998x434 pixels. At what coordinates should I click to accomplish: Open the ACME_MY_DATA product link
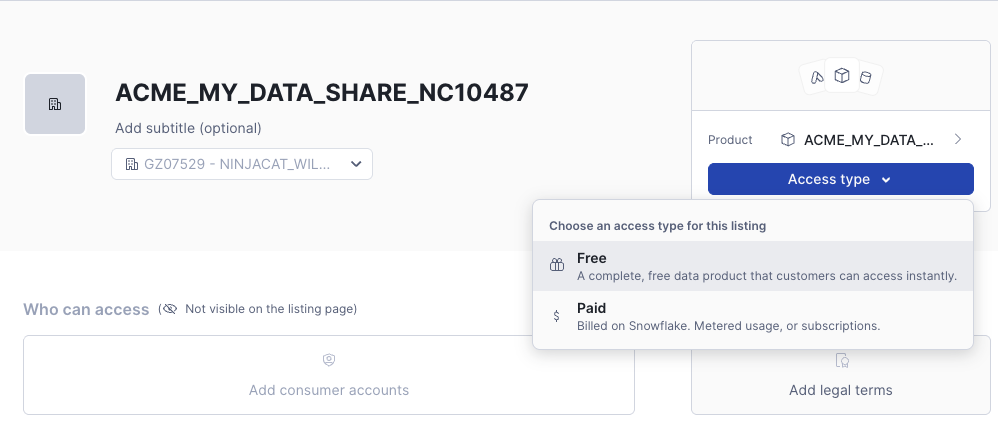pyautogui.click(x=869, y=140)
